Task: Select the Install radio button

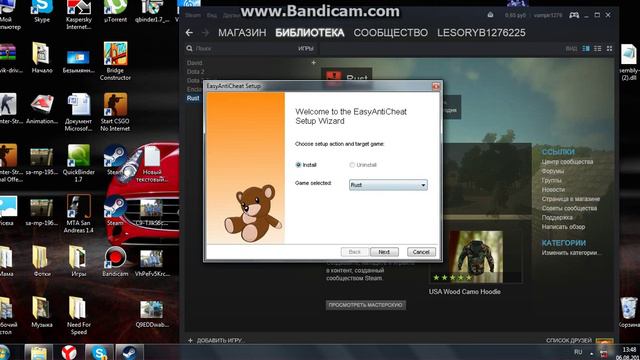Action: click(298, 165)
